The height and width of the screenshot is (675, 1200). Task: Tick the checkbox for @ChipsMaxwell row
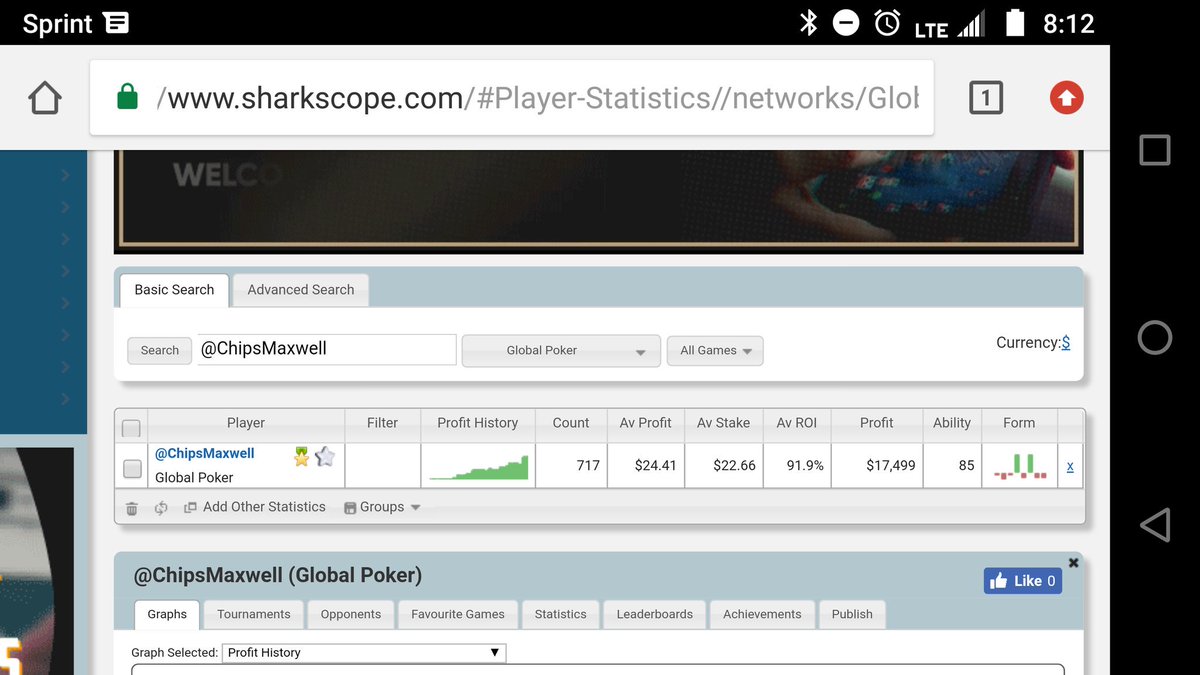click(132, 468)
